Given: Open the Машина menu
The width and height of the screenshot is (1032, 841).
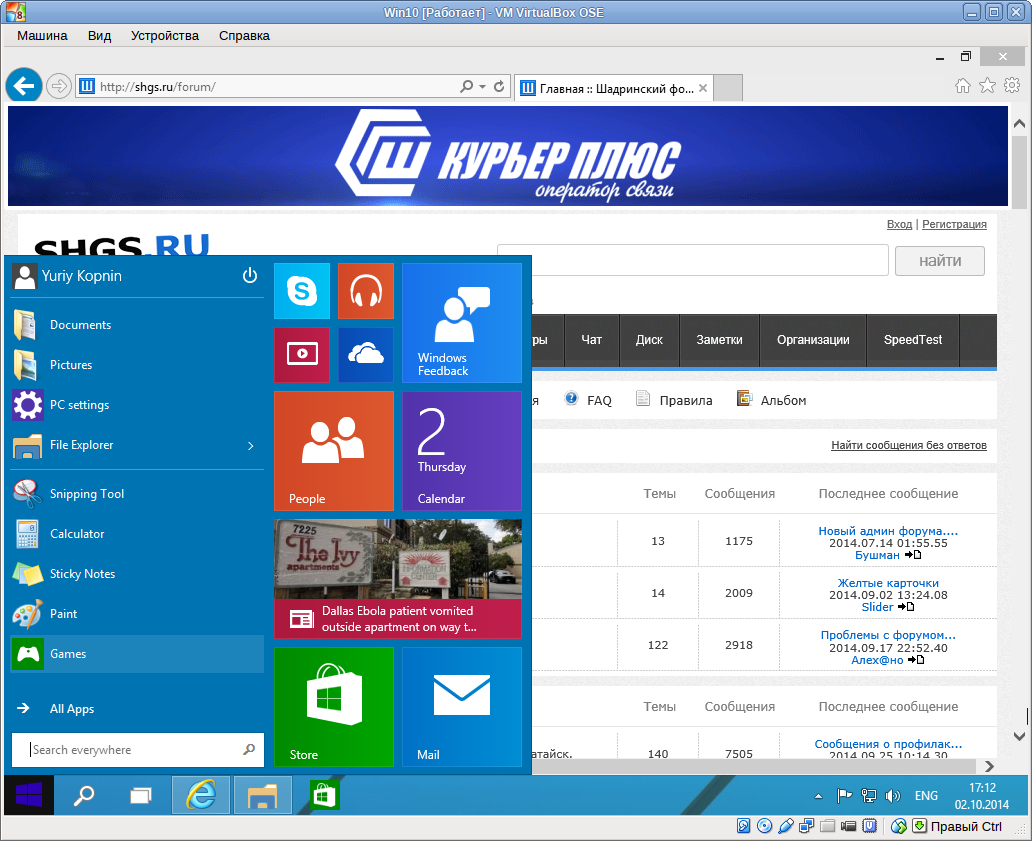Looking at the screenshot, I should 42,36.
